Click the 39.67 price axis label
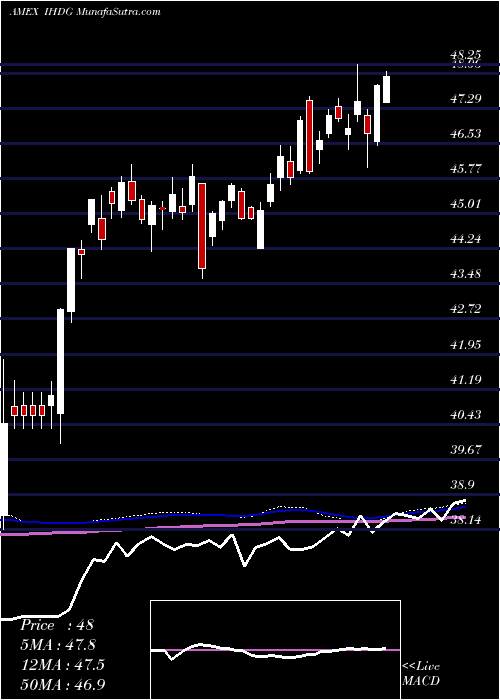The image size is (500, 700). pyautogui.click(x=466, y=449)
